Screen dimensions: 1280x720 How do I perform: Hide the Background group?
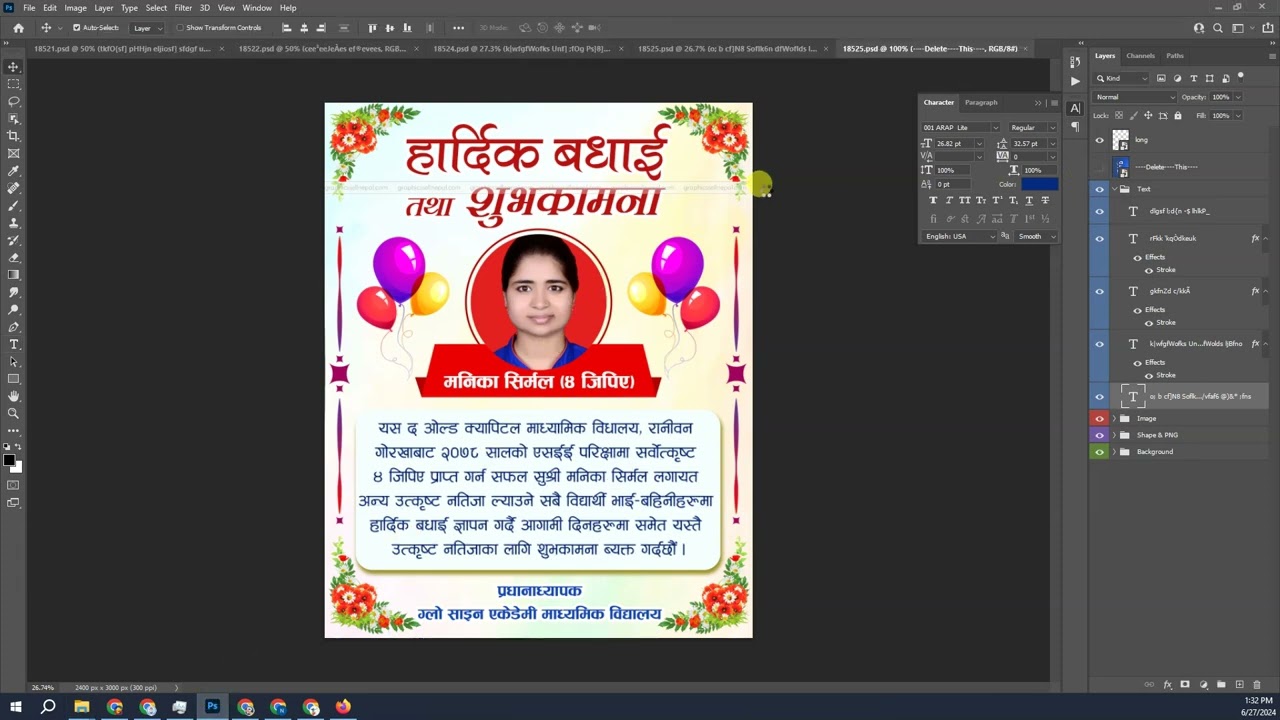coord(1100,452)
